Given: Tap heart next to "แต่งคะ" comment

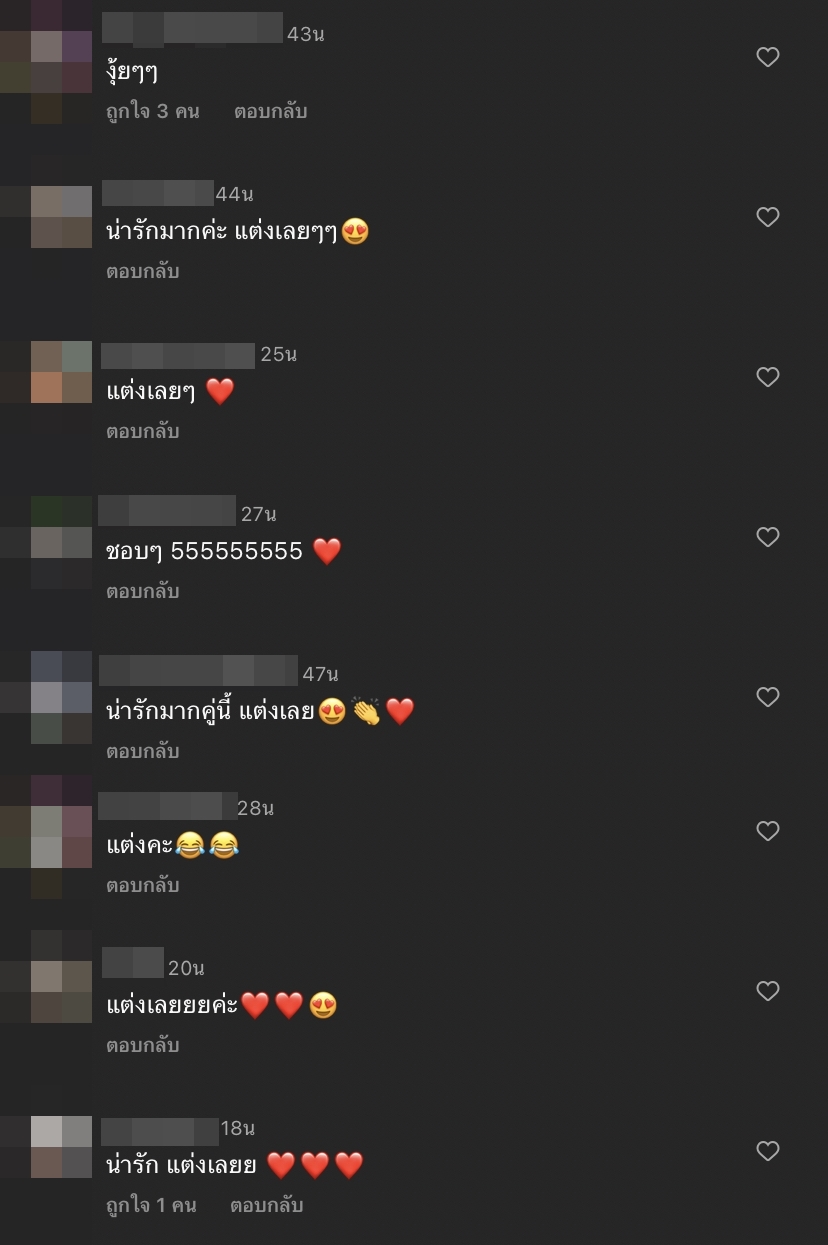Looking at the screenshot, I should pos(767,831).
